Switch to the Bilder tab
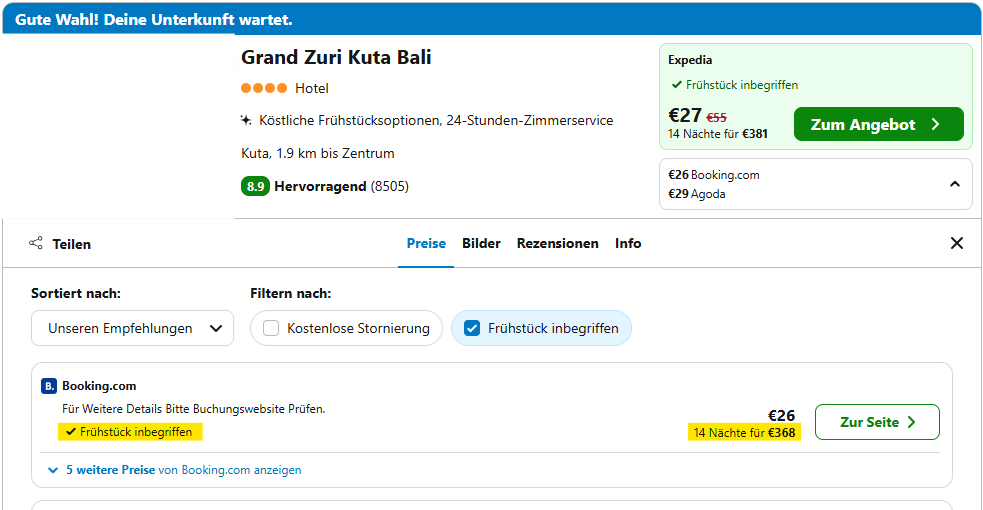Screen dimensions: 983x510 pos(481,243)
